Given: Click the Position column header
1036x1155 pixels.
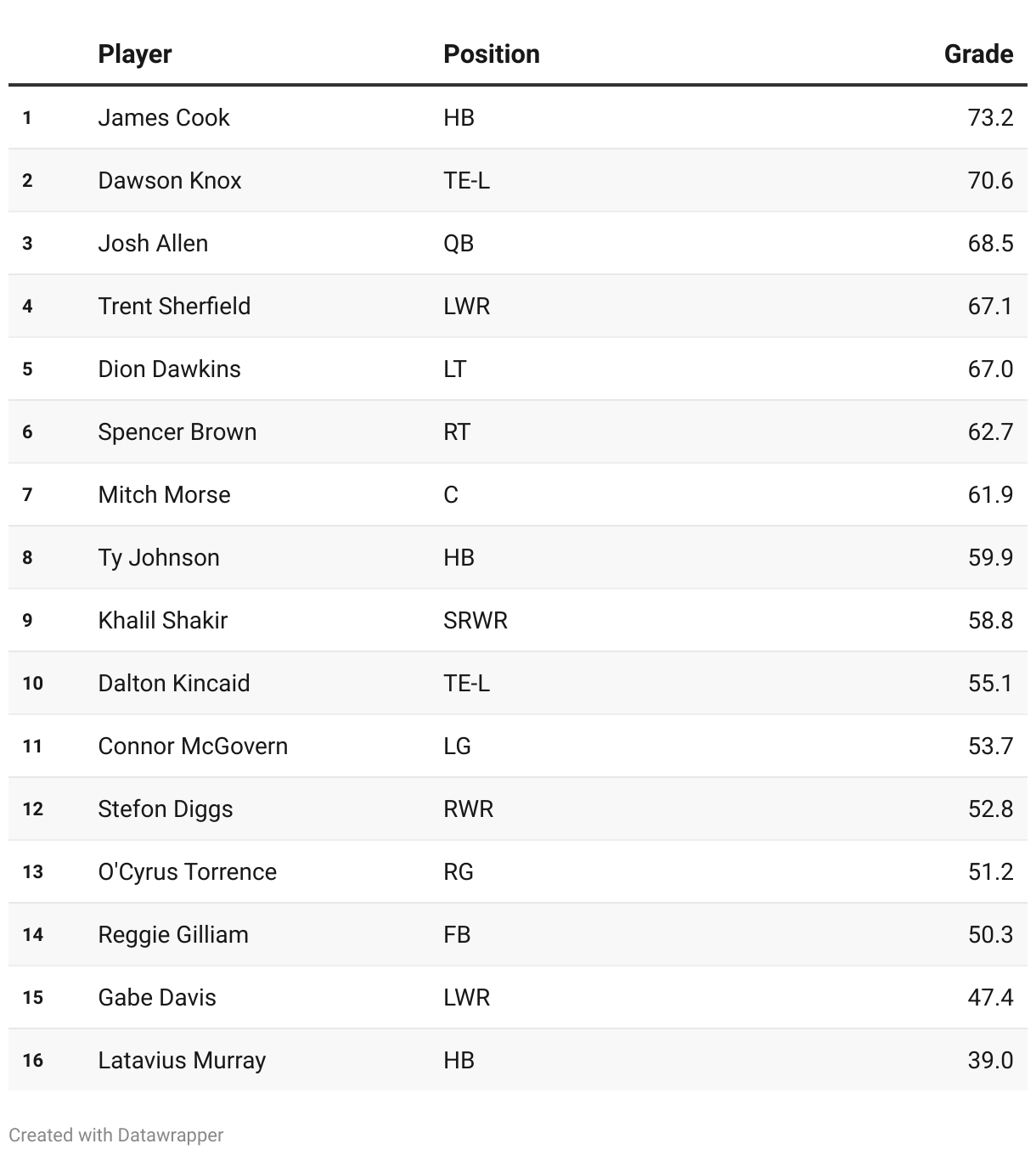Looking at the screenshot, I should click(491, 54).
